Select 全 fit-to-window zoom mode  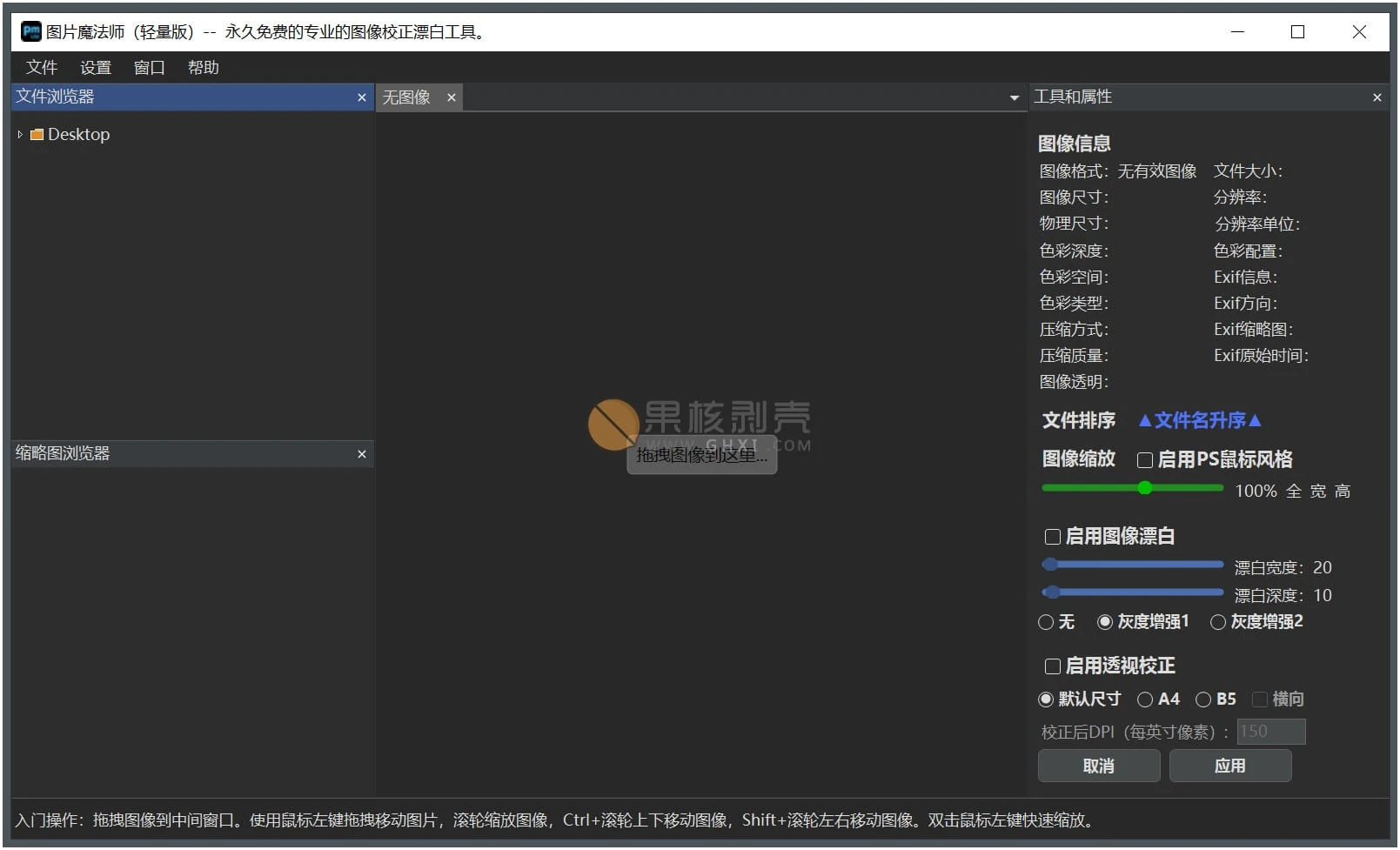1295,491
